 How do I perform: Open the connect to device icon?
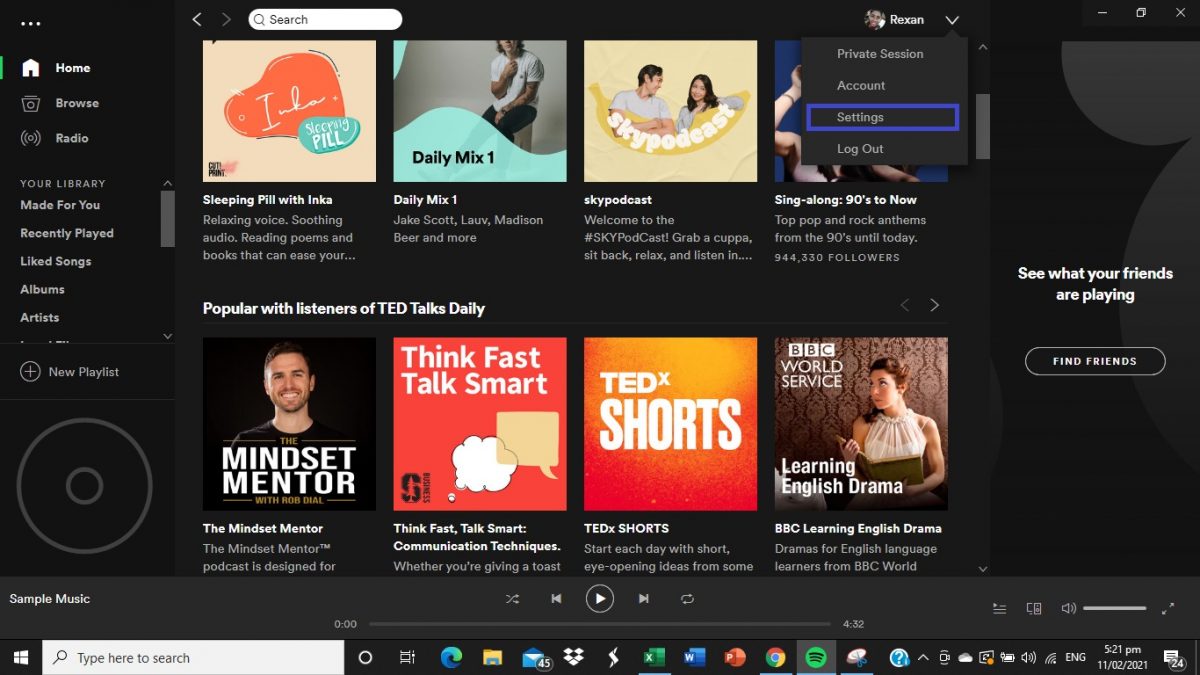pyautogui.click(x=1034, y=608)
